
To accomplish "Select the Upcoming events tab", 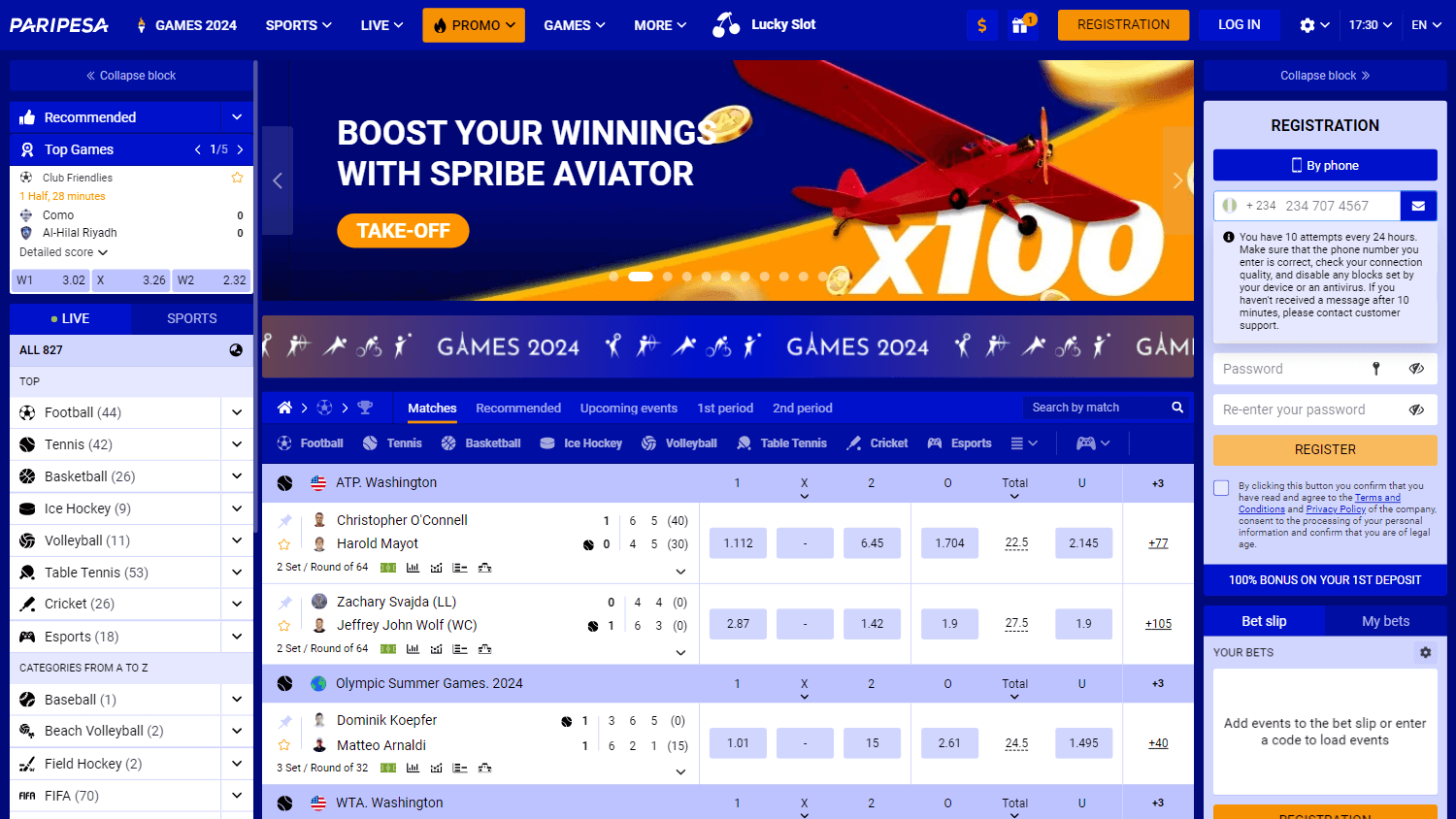I will 629,408.
